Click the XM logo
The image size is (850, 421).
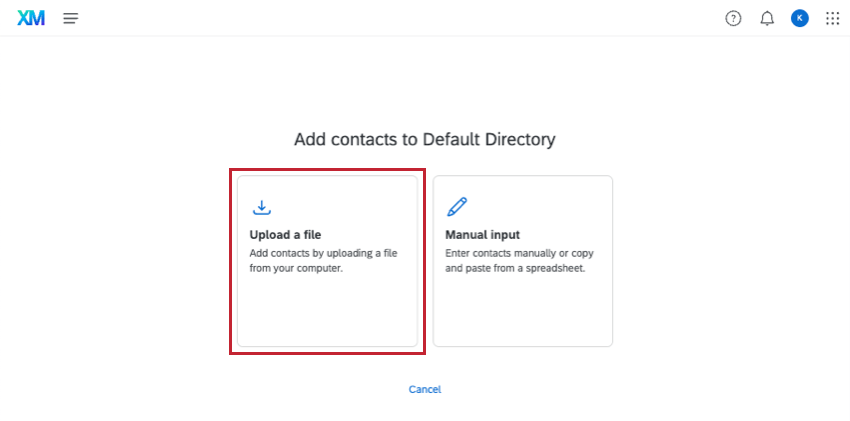coord(31,18)
